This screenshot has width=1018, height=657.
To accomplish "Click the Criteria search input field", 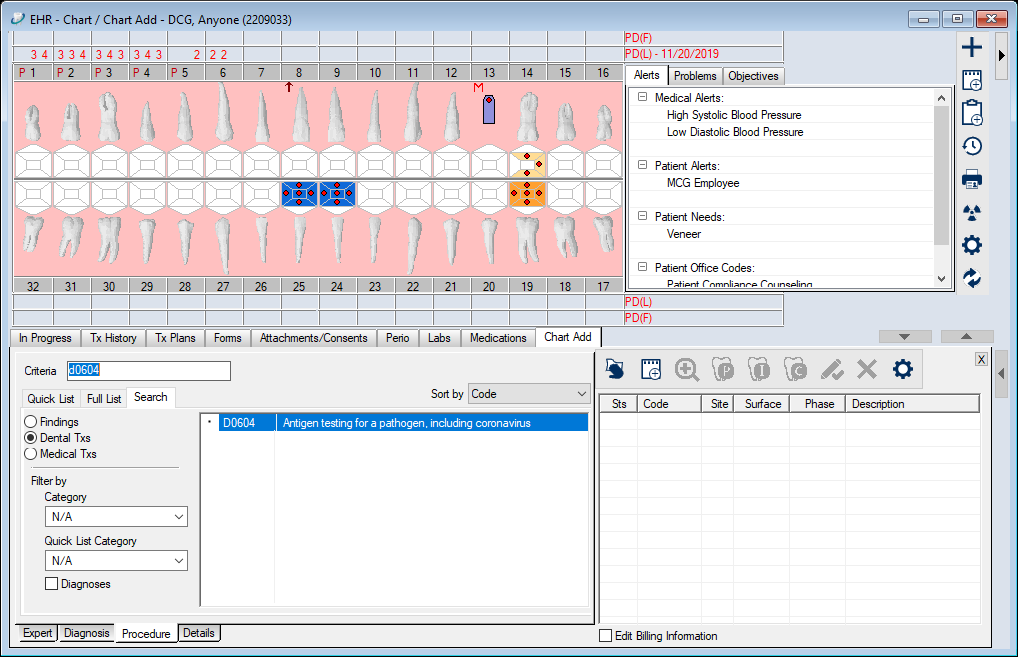I will click(x=148, y=371).
